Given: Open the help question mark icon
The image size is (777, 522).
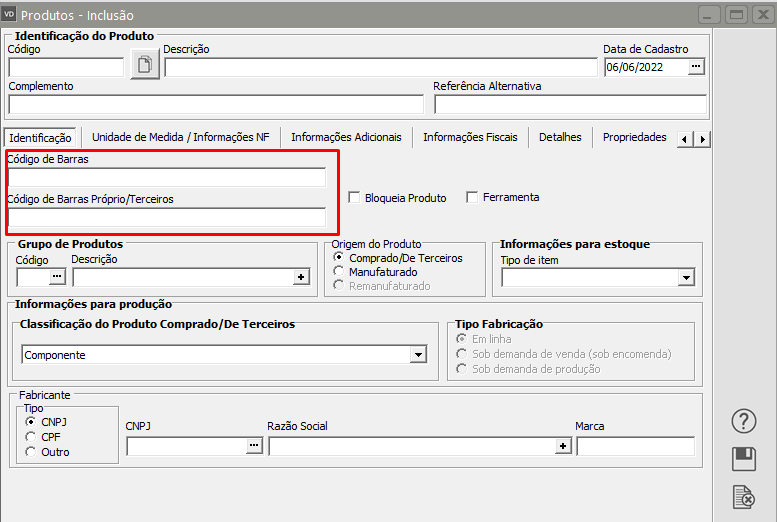Looking at the screenshot, I should [743, 420].
